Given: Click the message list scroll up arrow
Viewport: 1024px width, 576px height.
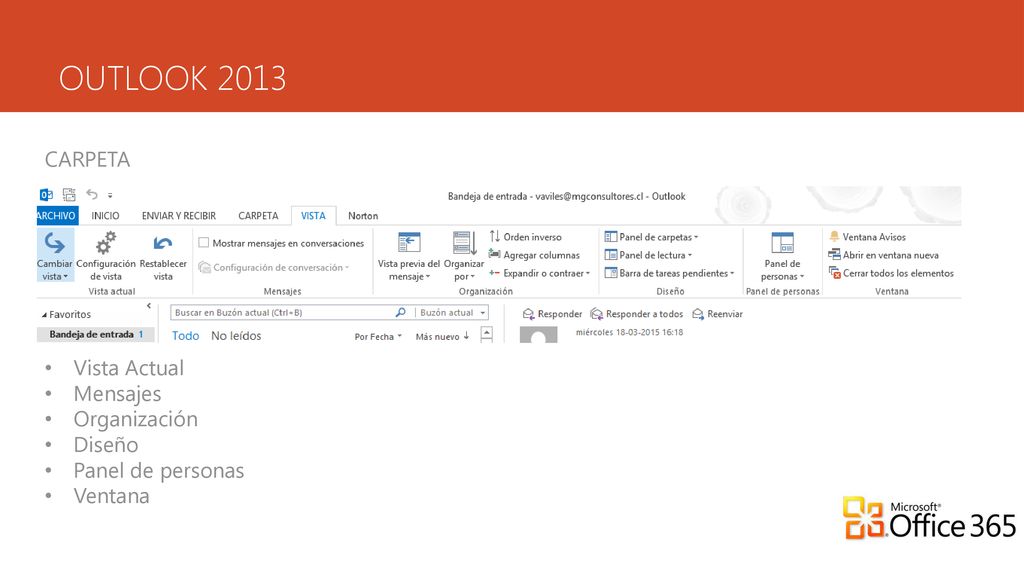Looking at the screenshot, I should [x=487, y=334].
